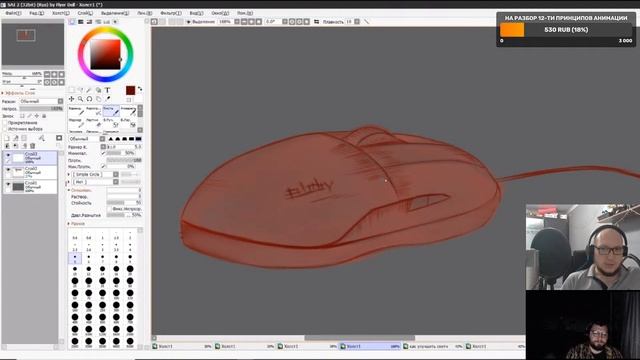Enable the Источник выбора checkbox
The height and width of the screenshot is (360, 640).
pos(5,129)
